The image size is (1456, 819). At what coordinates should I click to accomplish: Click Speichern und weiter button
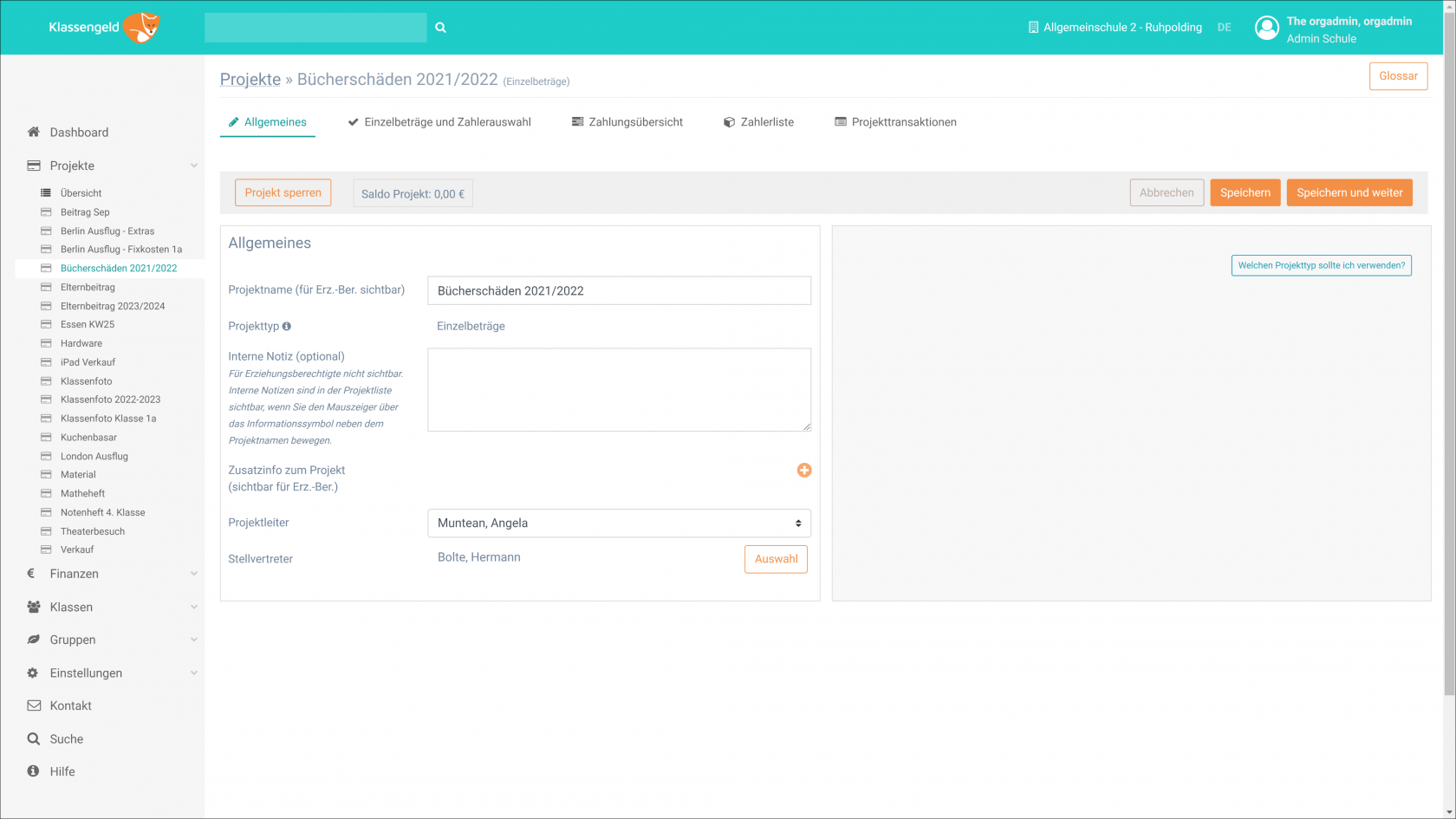coord(1349,192)
